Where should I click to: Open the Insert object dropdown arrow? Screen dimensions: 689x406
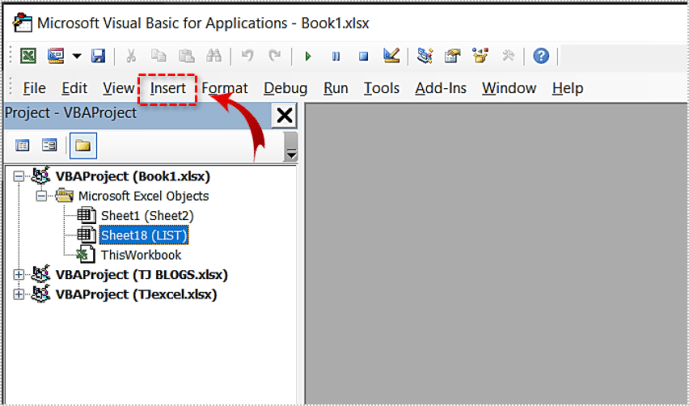(x=77, y=56)
